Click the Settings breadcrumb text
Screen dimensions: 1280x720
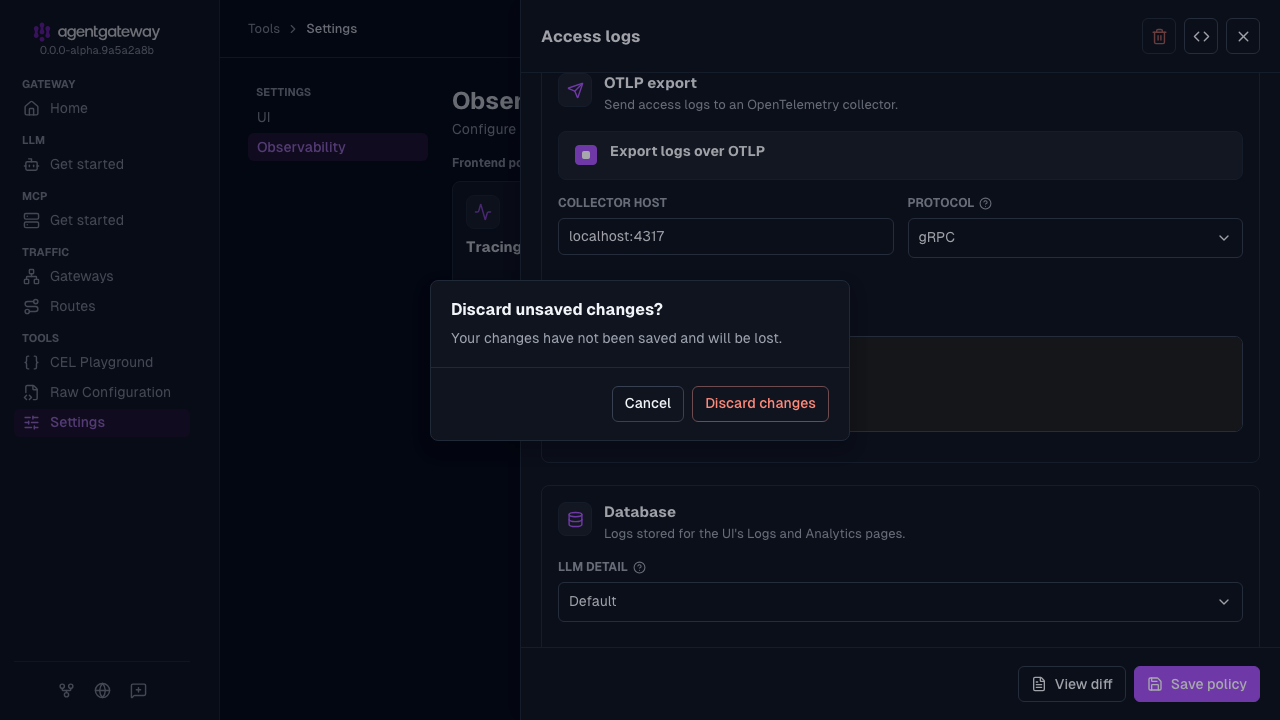(x=331, y=29)
